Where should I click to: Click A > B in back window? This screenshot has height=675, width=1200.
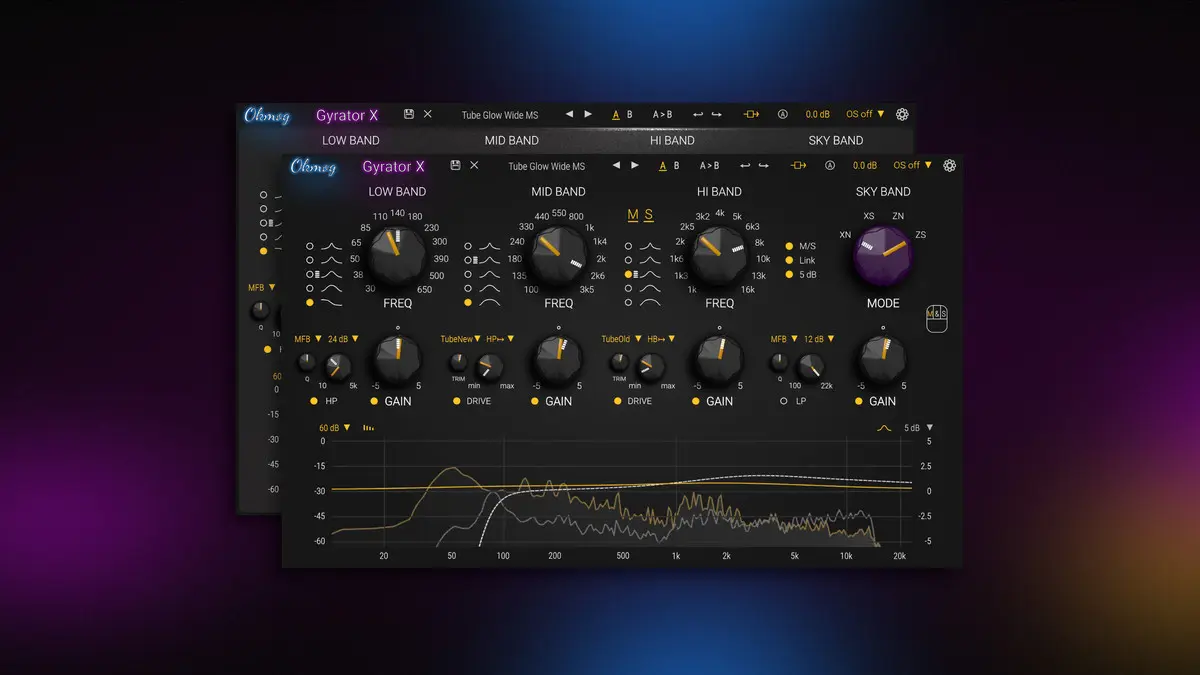662,114
